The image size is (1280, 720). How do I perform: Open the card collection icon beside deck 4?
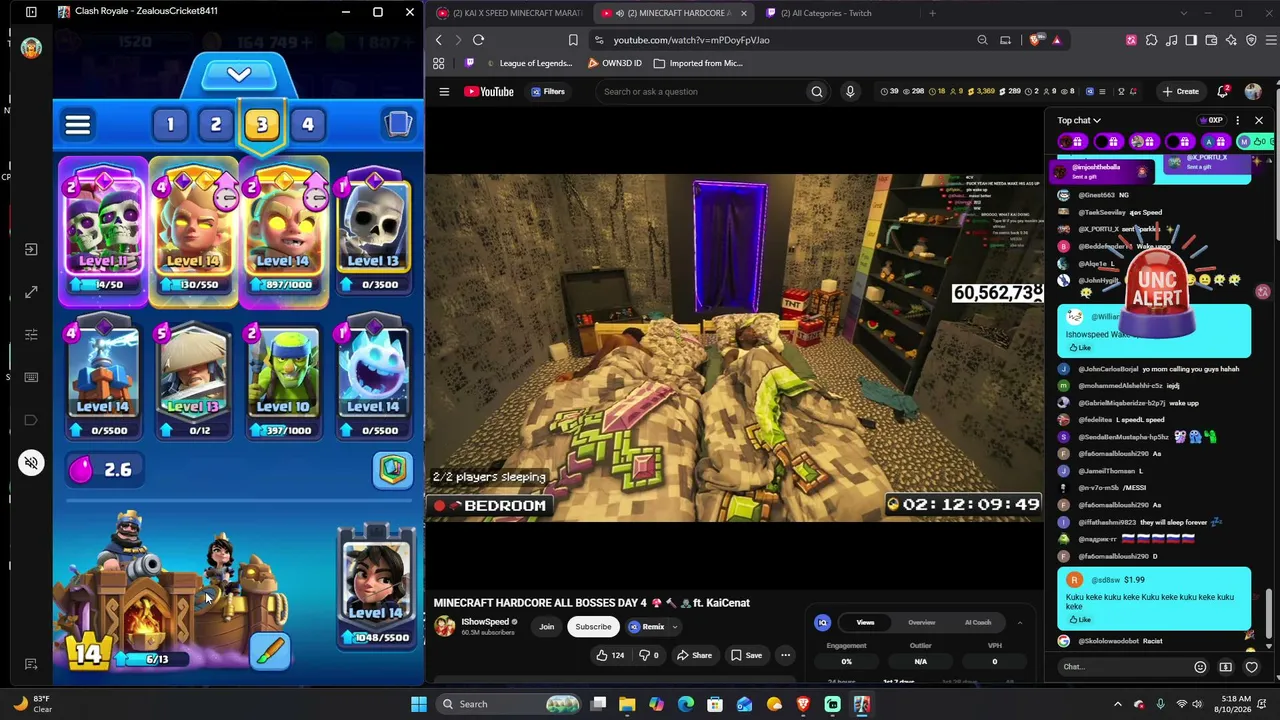pyautogui.click(x=398, y=124)
